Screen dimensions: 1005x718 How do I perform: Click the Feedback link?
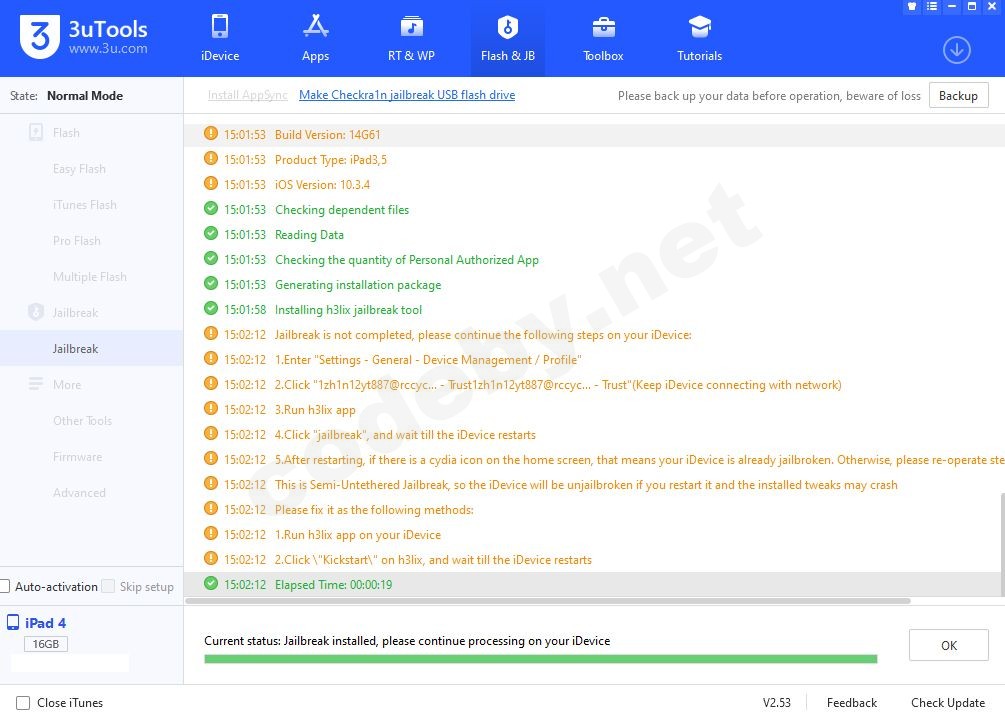click(851, 703)
